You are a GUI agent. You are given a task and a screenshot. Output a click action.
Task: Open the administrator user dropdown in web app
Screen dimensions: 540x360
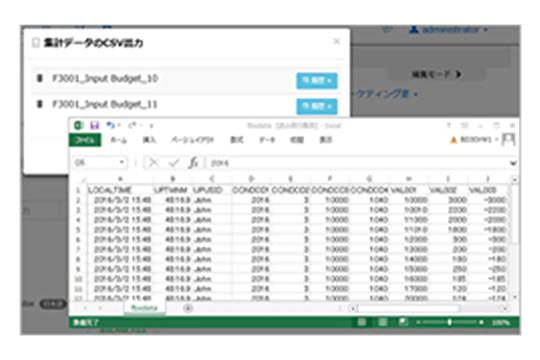coord(449,30)
